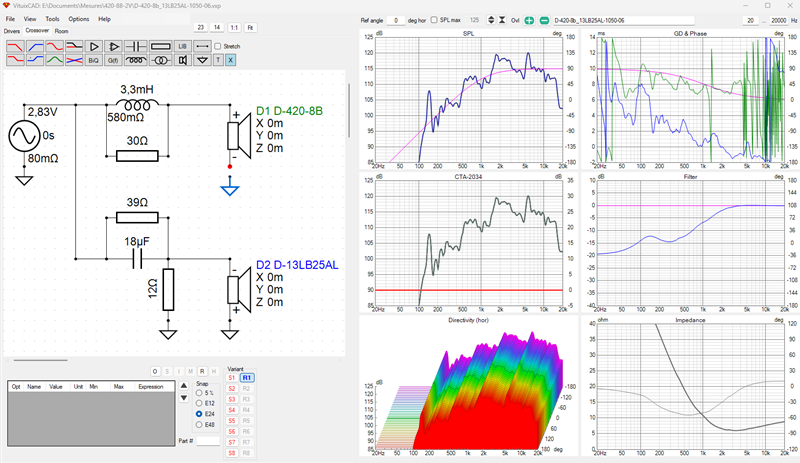
Task: Select variant S5
Action: pyautogui.click(x=232, y=421)
